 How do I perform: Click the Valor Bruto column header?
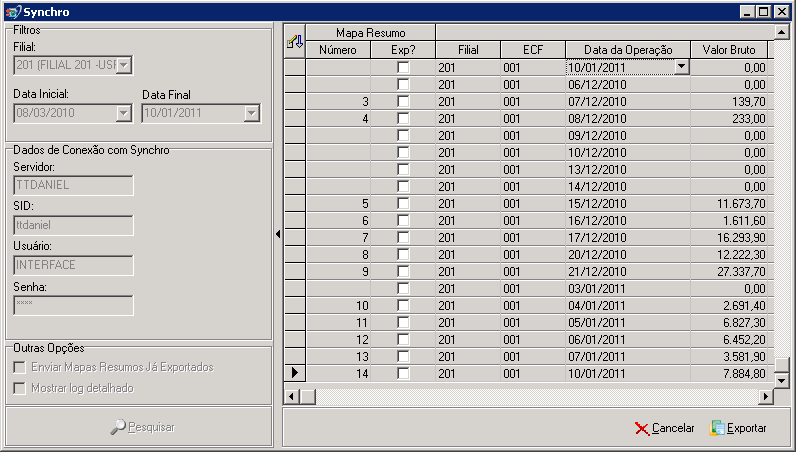(729, 50)
